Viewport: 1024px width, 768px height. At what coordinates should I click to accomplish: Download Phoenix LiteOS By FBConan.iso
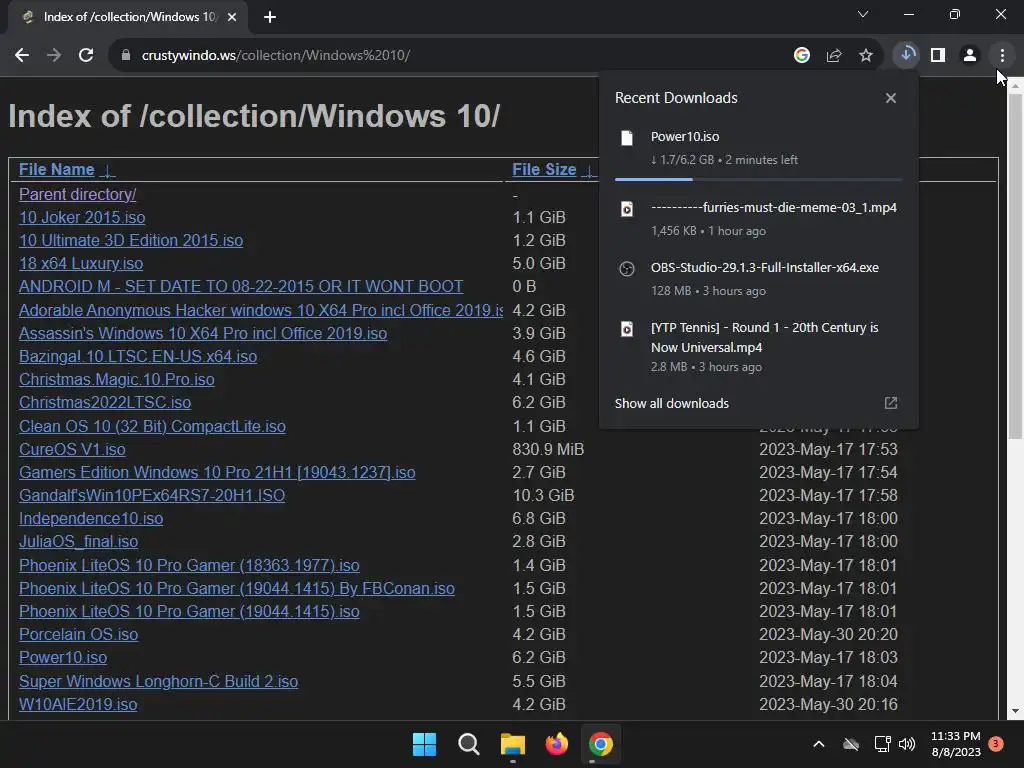point(236,588)
